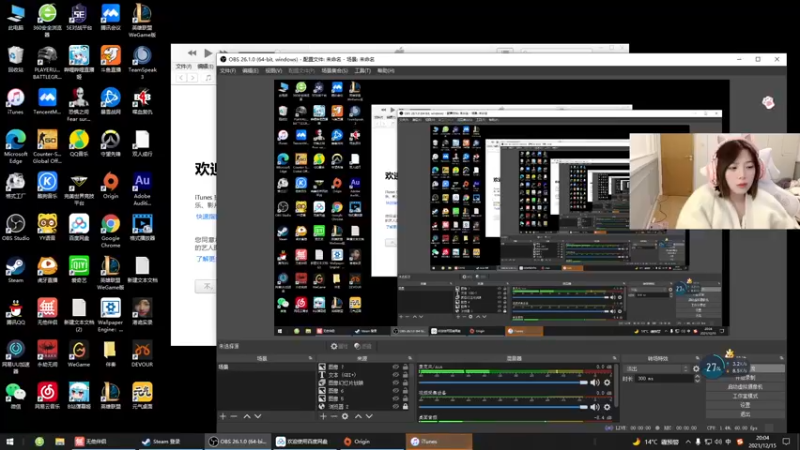Open the transition type dropdown 淡出
Viewport: 800px width, 450px height.
point(656,368)
